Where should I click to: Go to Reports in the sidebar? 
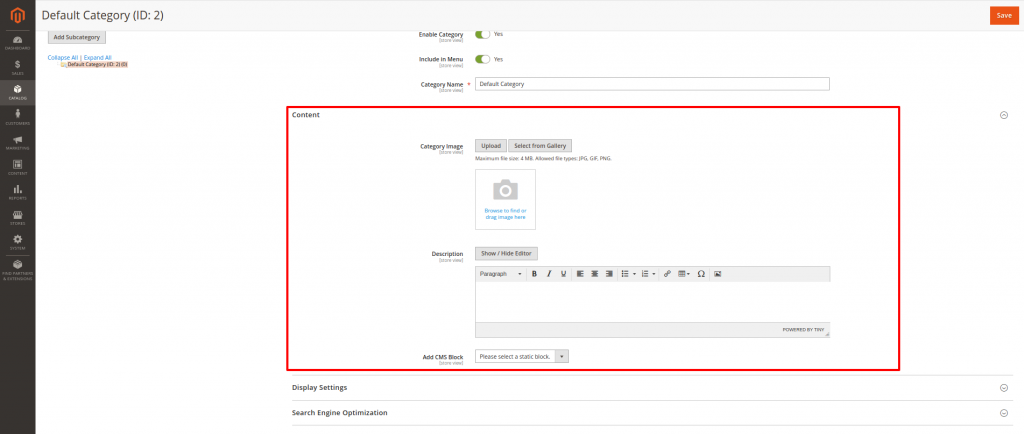(x=17, y=191)
